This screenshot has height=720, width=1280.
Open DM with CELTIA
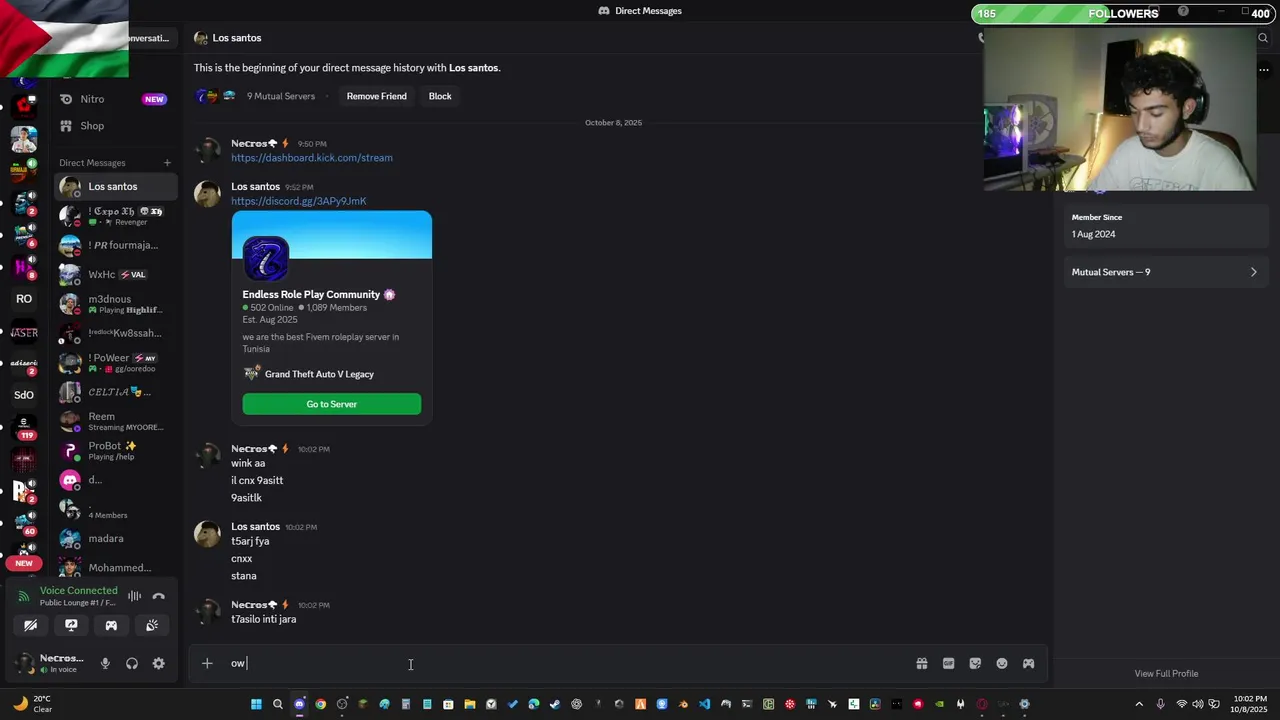[x=116, y=392]
